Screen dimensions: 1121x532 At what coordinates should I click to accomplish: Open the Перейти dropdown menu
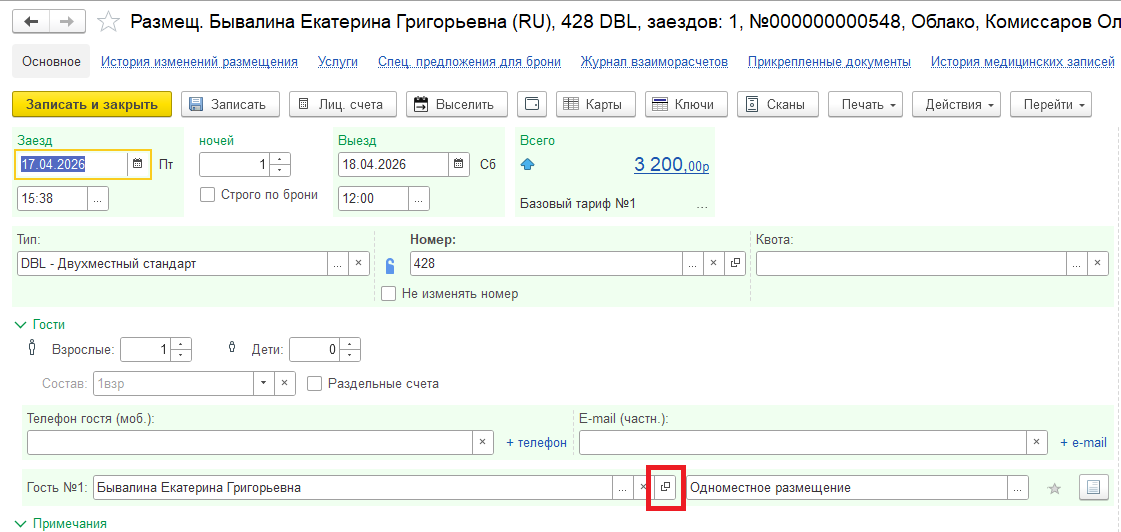click(1050, 104)
